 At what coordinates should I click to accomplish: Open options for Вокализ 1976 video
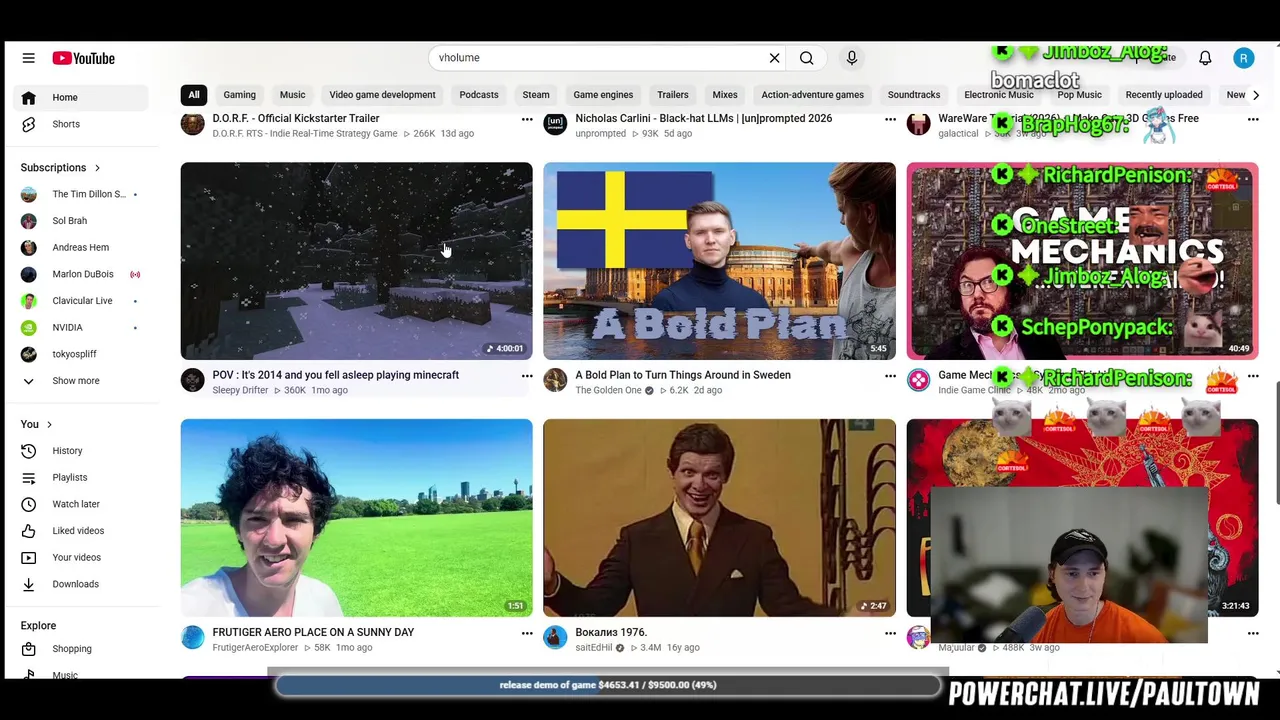click(x=889, y=633)
